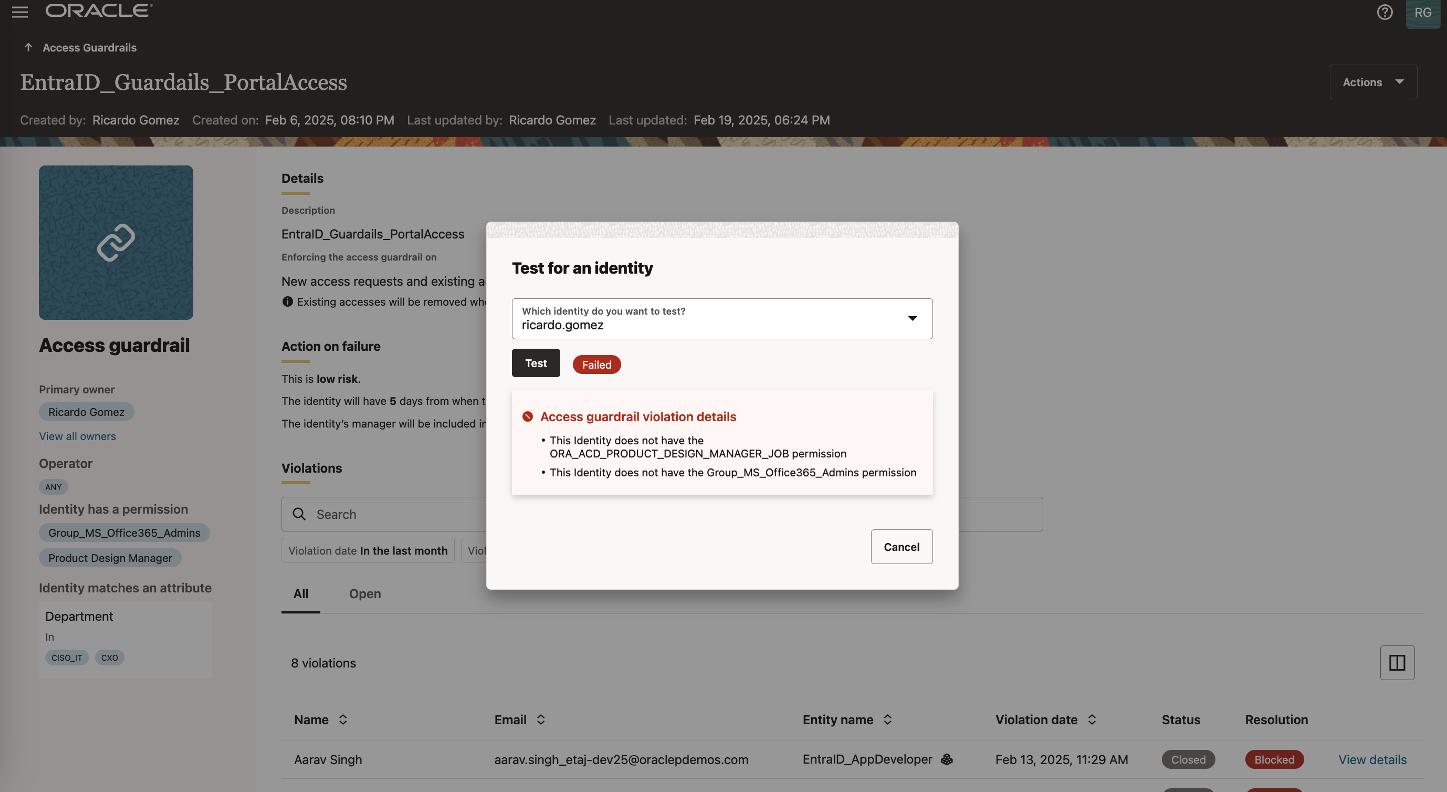Screen dimensions: 1447x792
Task: Focus the Violations search field
Action: (x=662, y=514)
